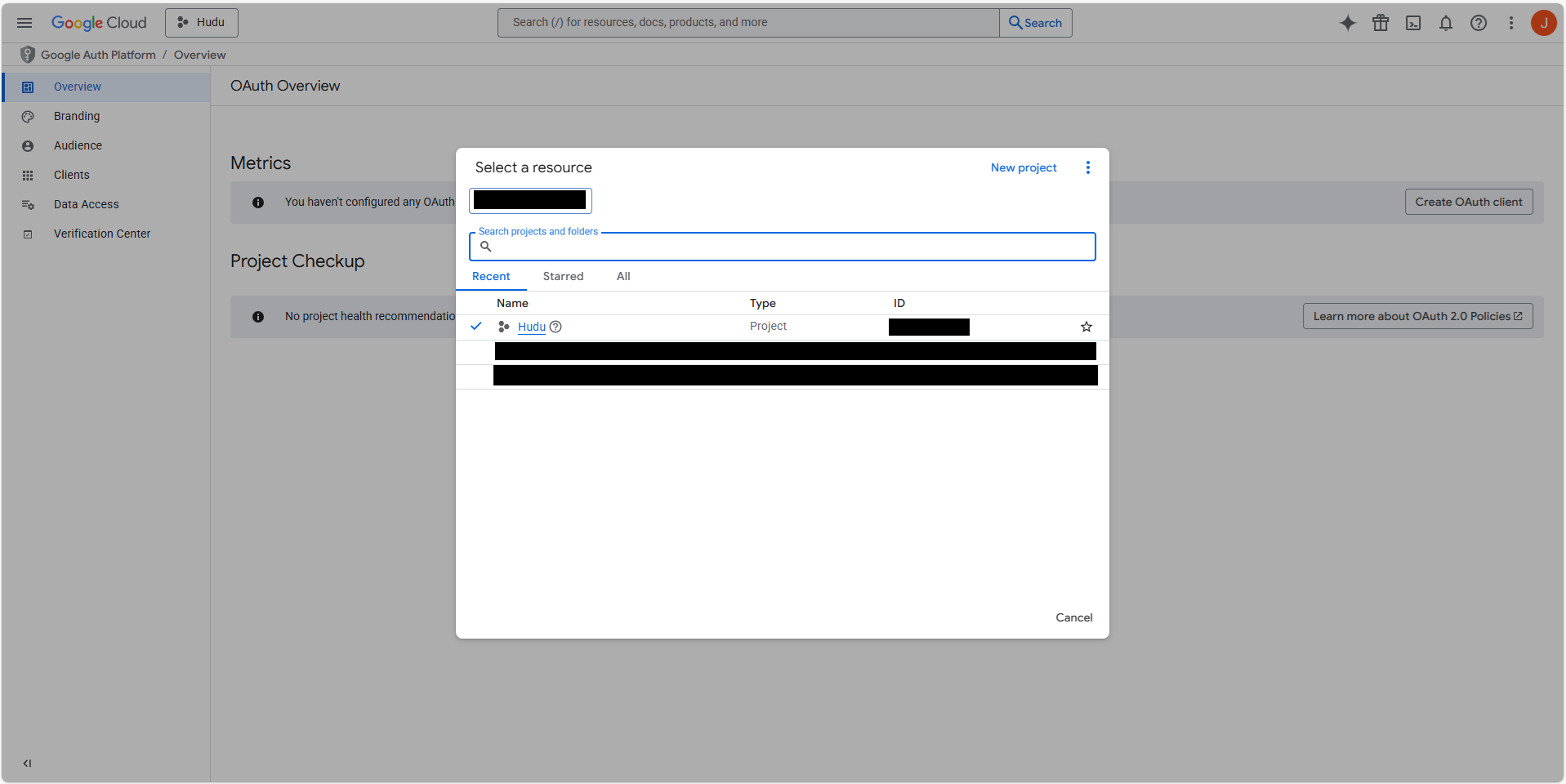Screen dimensions: 1566x784
Task: Click the project icon beside Hudu row
Action: point(504,327)
